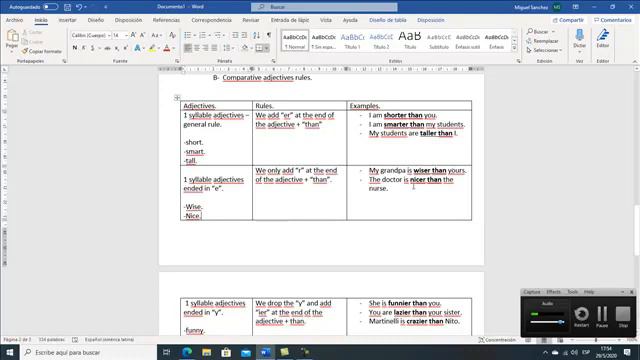Increase paragraph indent
The height and width of the screenshot is (360, 640).
click(244, 36)
